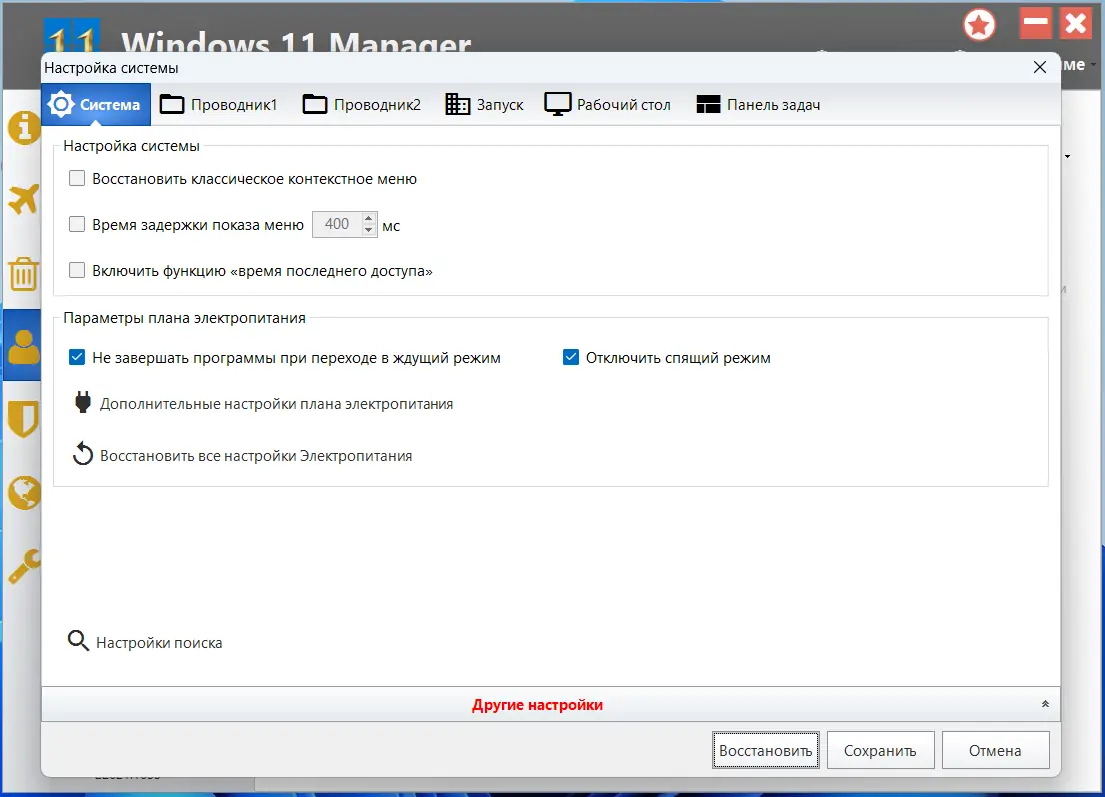Click the Windows 11 Manager logo
Image resolution: width=1105 pixels, height=797 pixels.
(71, 35)
